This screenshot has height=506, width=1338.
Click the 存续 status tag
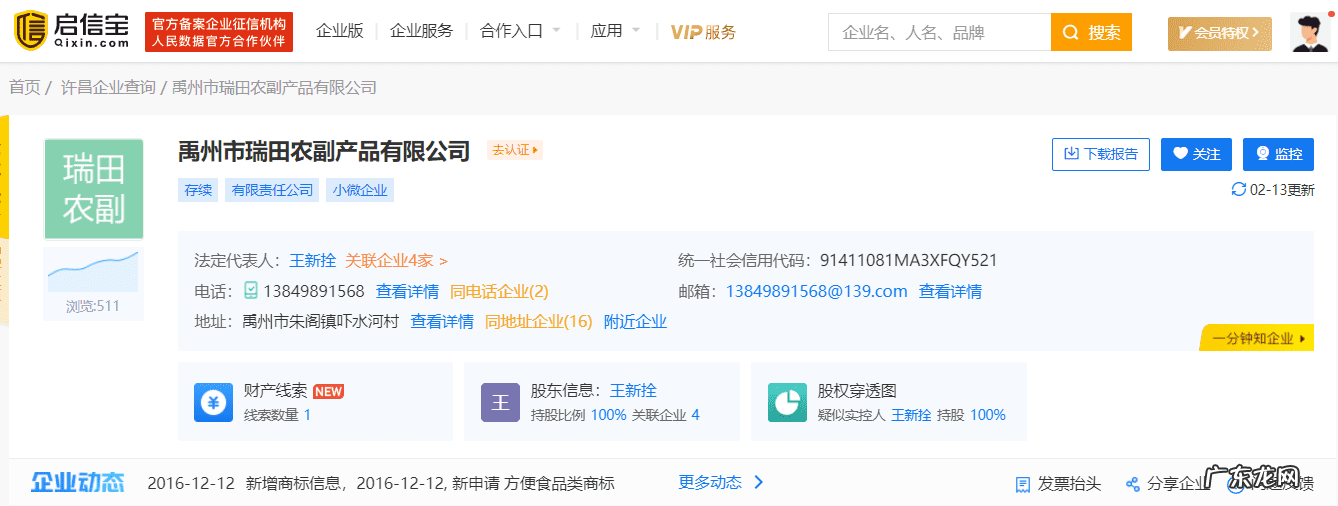coord(198,190)
